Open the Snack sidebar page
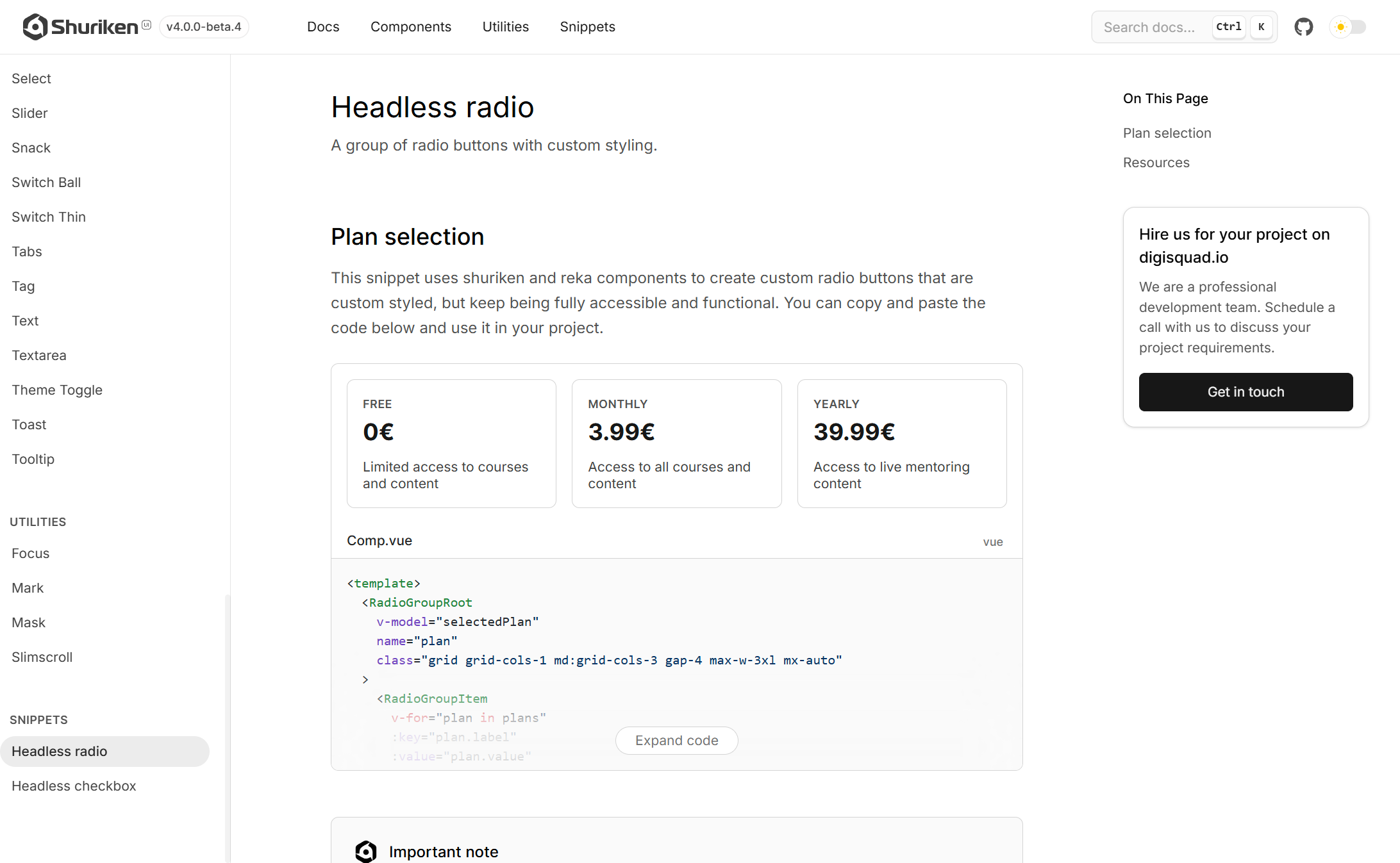 coord(31,148)
